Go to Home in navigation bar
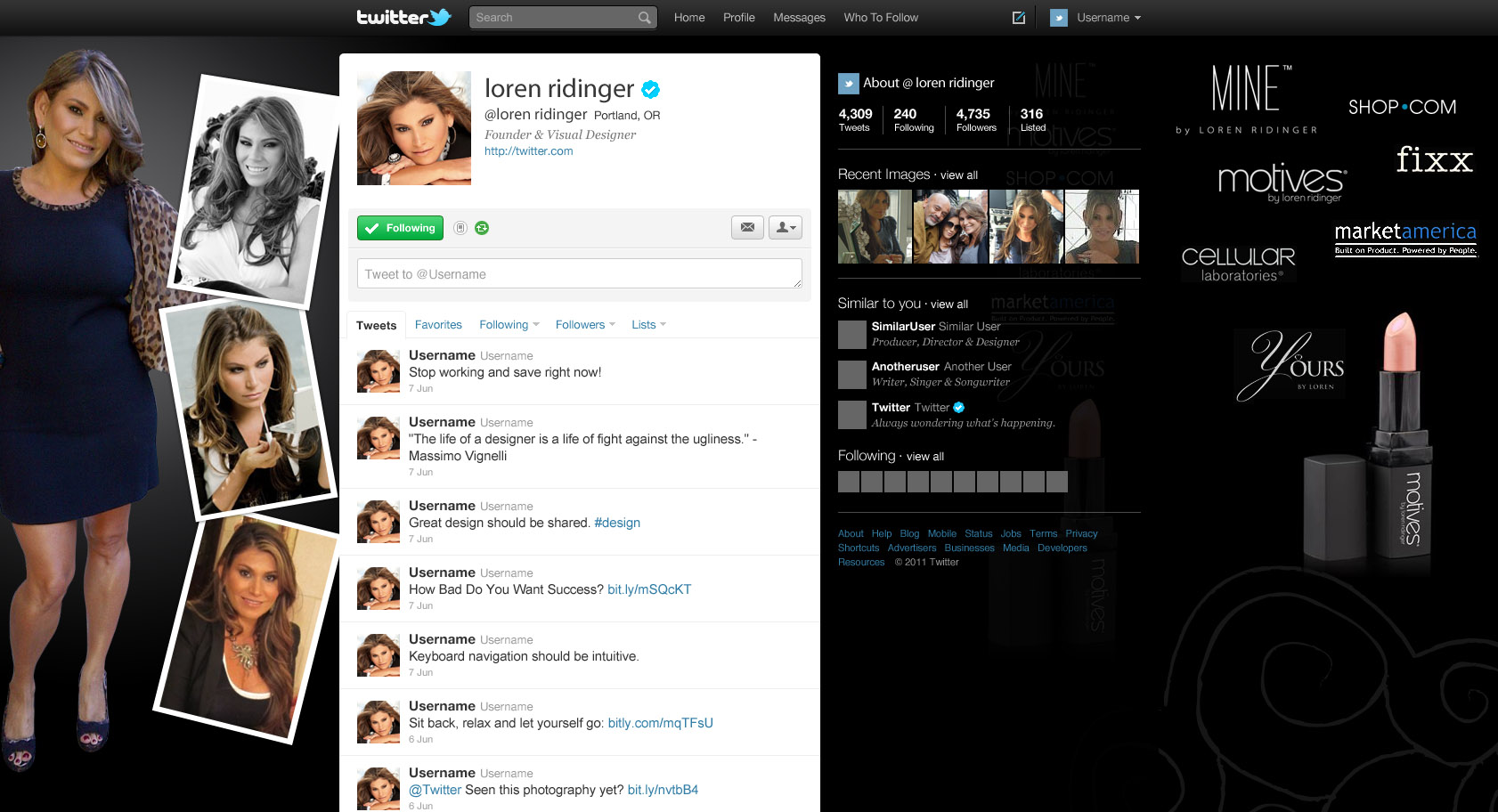Screen dimensions: 1498x812 (689, 18)
